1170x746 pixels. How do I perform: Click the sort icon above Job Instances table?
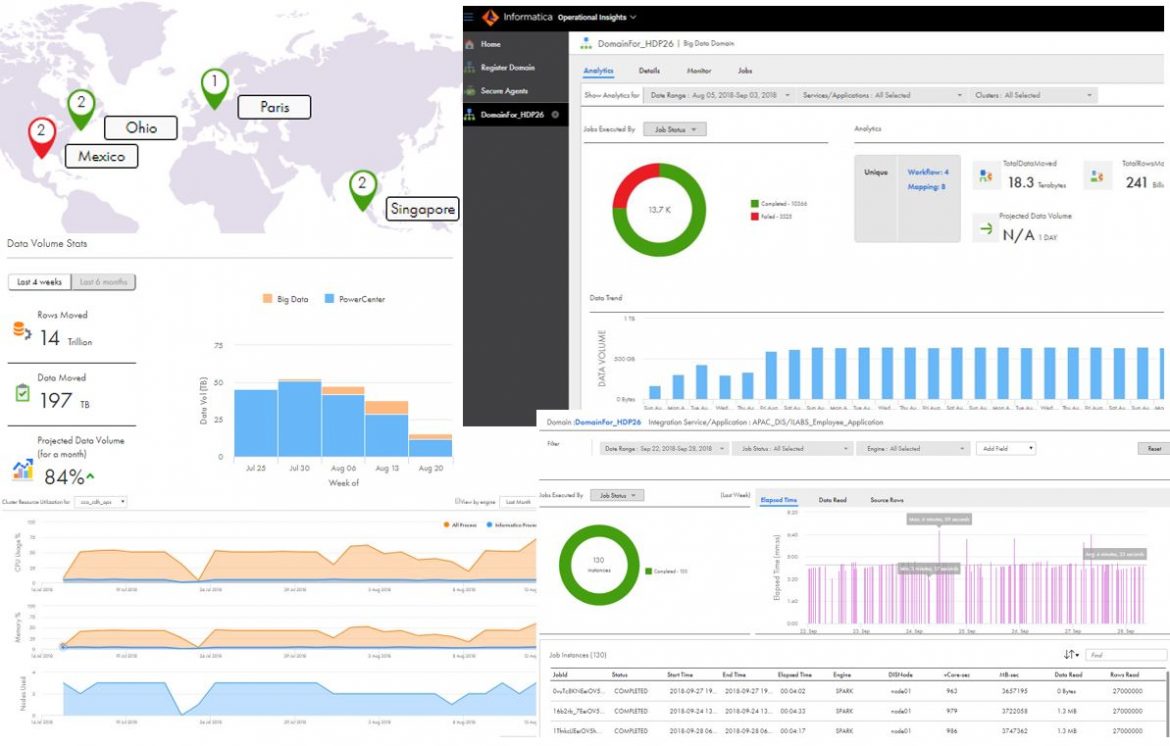pos(1069,654)
